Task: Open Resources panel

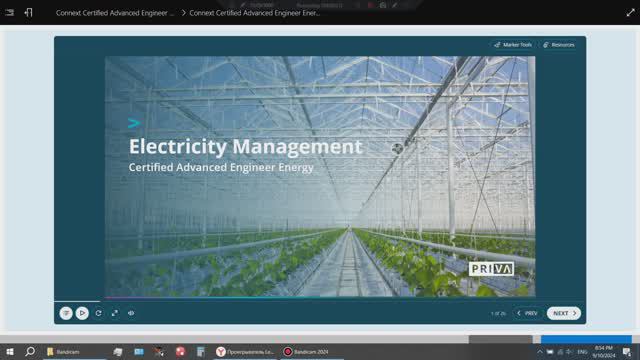Action: 559,45
